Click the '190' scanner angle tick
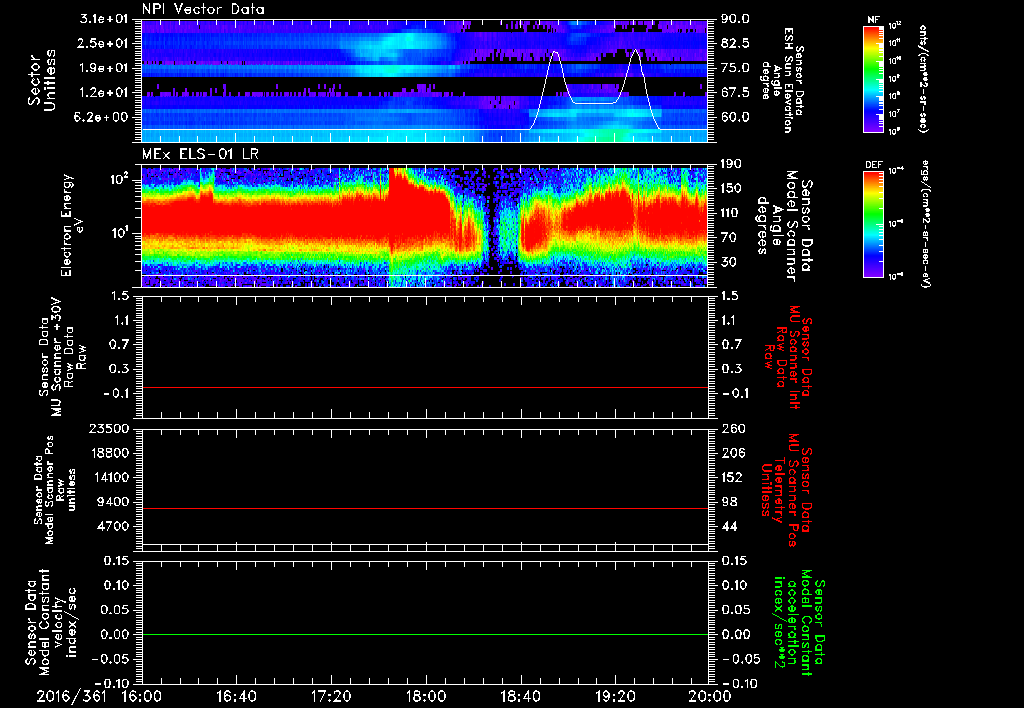Screen dimensions: 1024x708 point(731,164)
